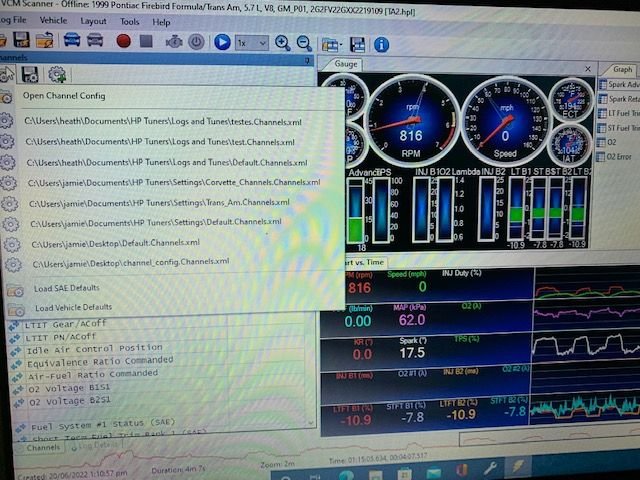Select the Channels tab at bottom
This screenshot has height=480, width=640.
pos(42,448)
